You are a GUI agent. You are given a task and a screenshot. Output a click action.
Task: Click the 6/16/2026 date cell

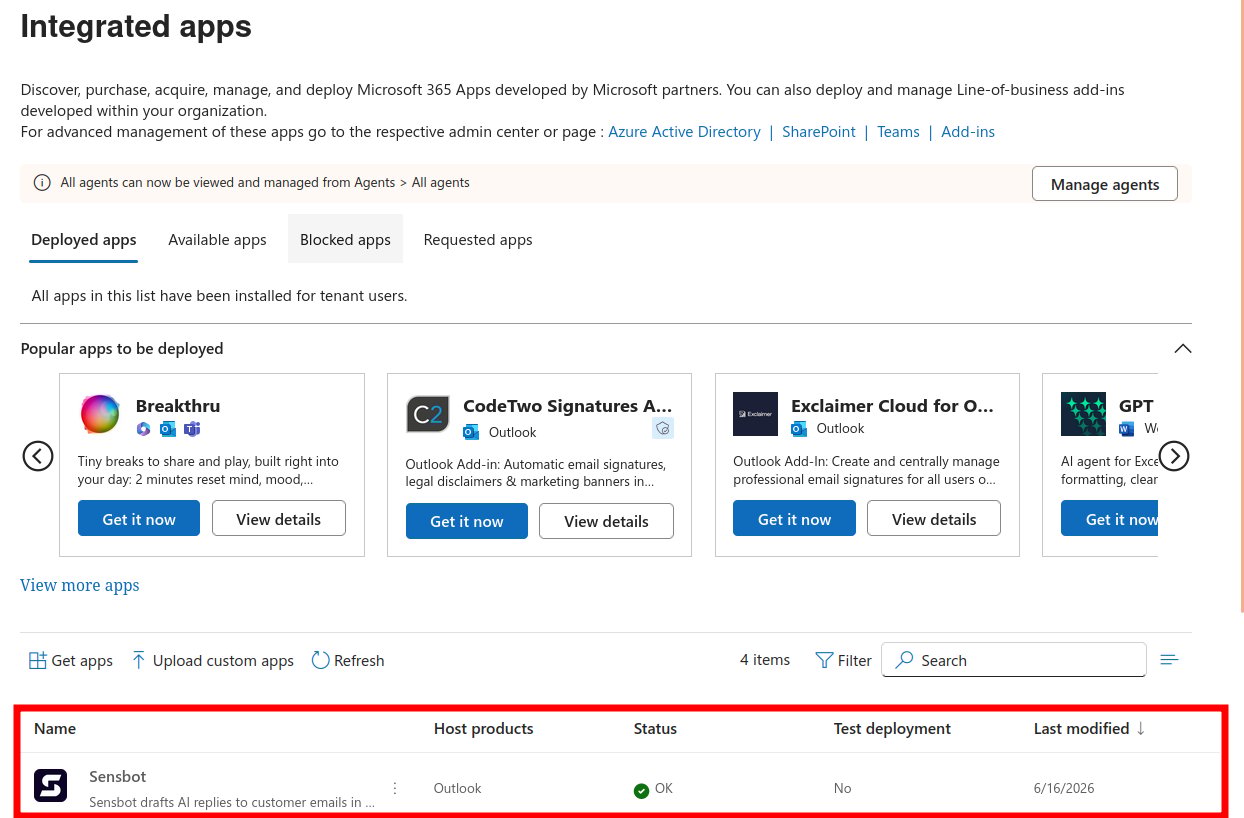click(1064, 788)
